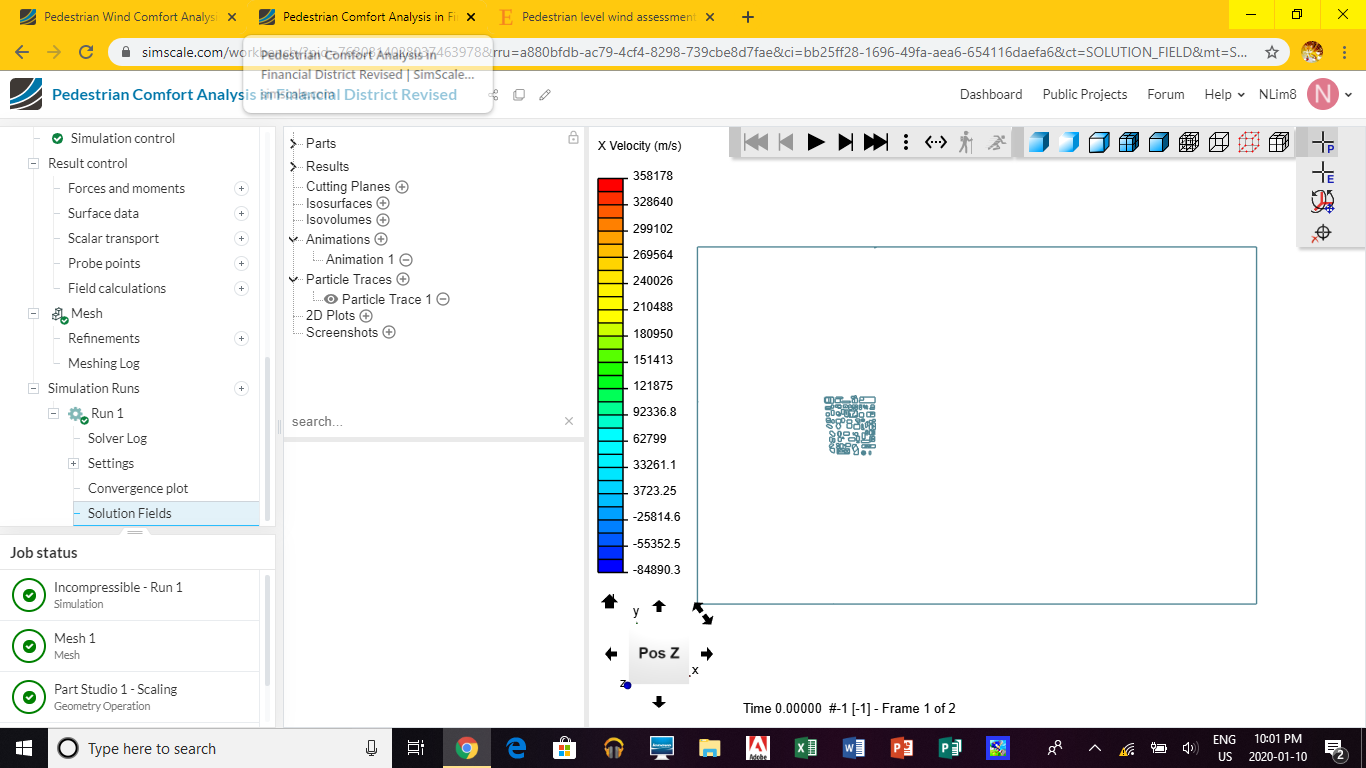1366x768 pixels.
Task: Collapse the Mesh tree section
Action: 34,313
